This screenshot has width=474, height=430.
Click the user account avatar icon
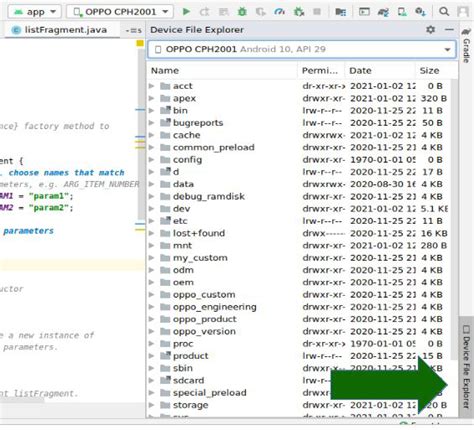(x=463, y=12)
